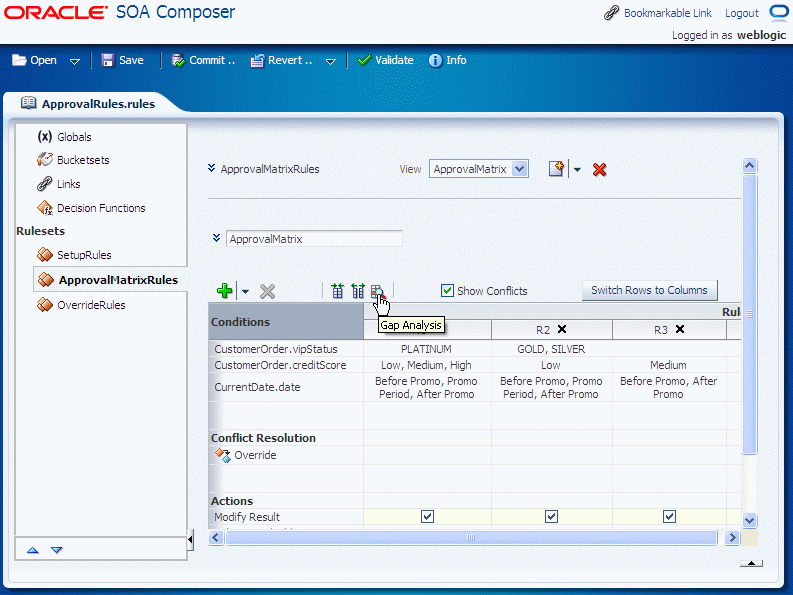Click the red X delete ruleset icon

pyautogui.click(x=599, y=169)
